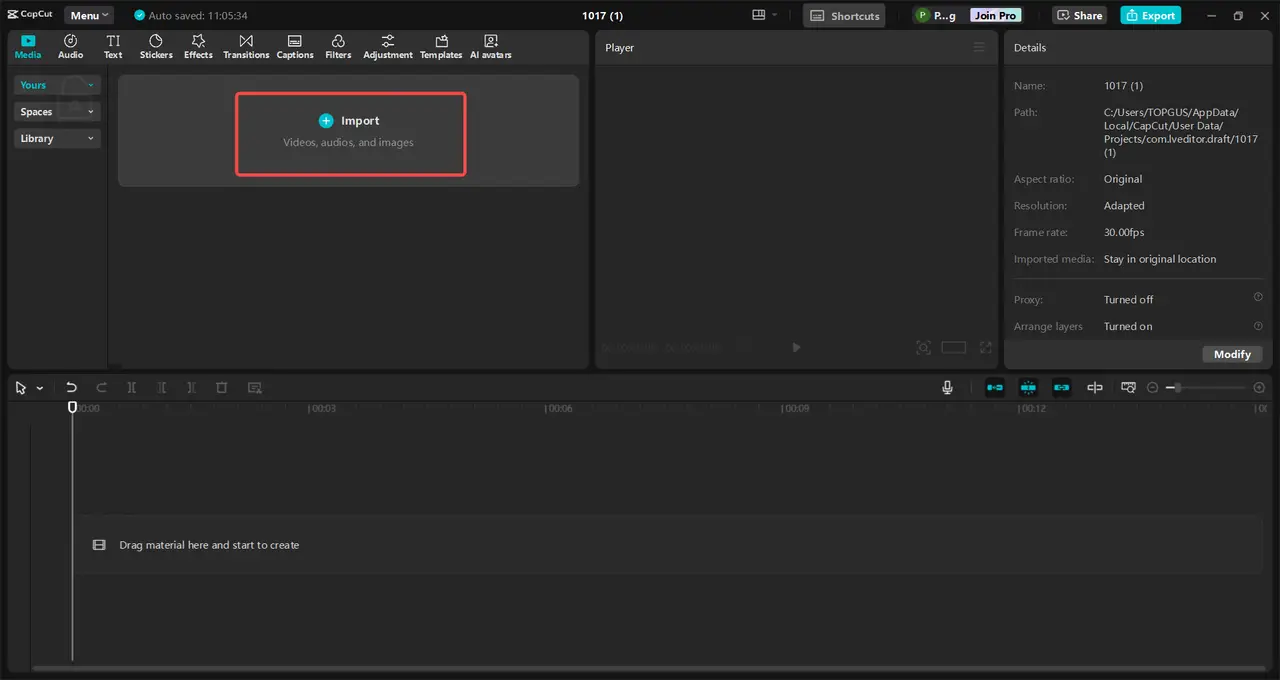Select the Audio panel icon
The width and height of the screenshot is (1280, 680).
[x=70, y=46]
